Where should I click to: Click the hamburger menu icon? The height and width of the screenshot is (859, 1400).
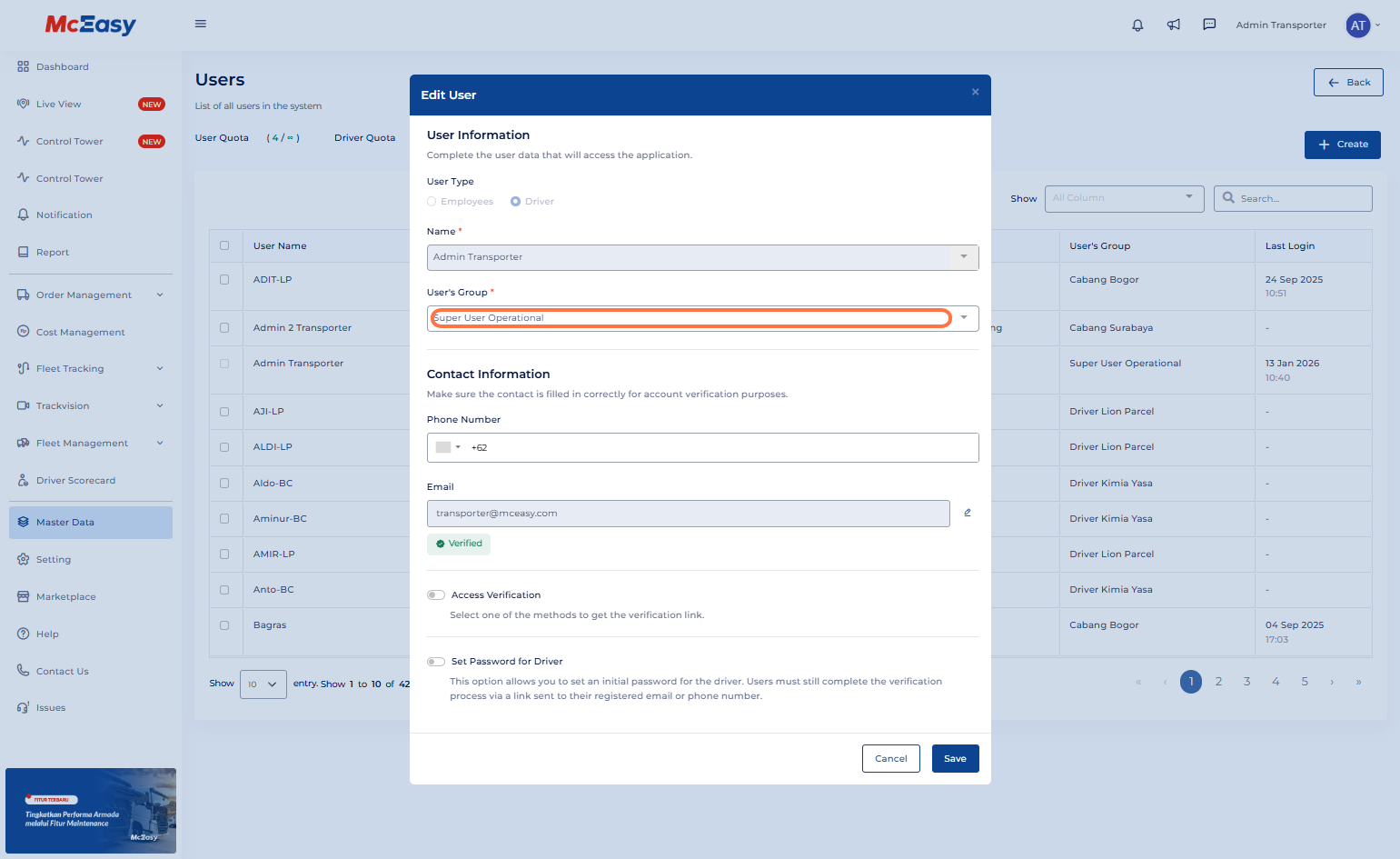201,24
